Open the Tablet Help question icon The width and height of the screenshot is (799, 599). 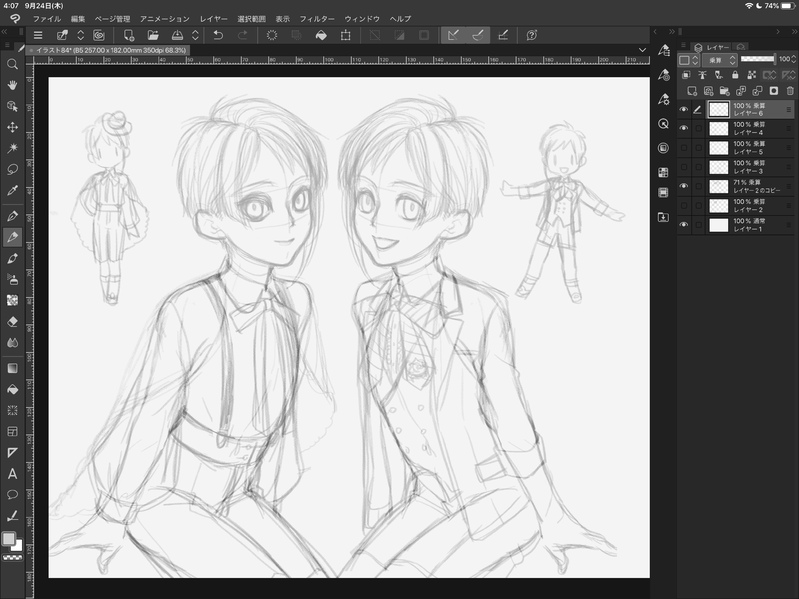tap(531, 35)
